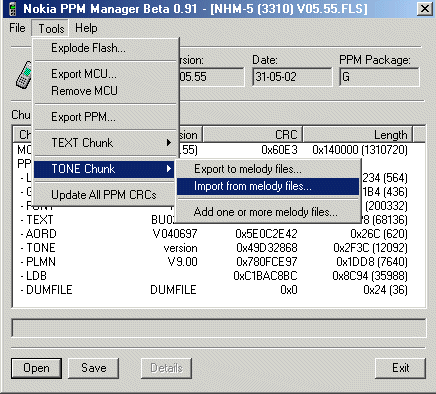This screenshot has height=394, width=436.
Task: Select the TEXT chunk row
Action: 219,220
